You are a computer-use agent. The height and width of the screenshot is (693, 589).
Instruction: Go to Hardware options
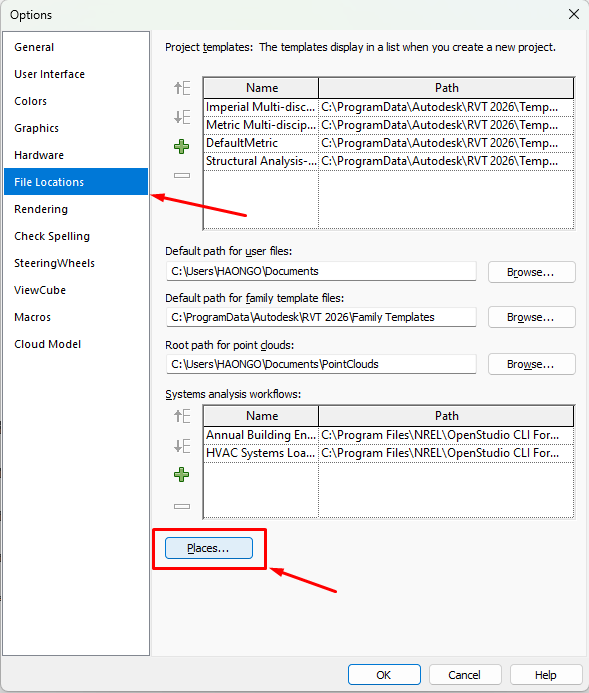tap(76, 155)
